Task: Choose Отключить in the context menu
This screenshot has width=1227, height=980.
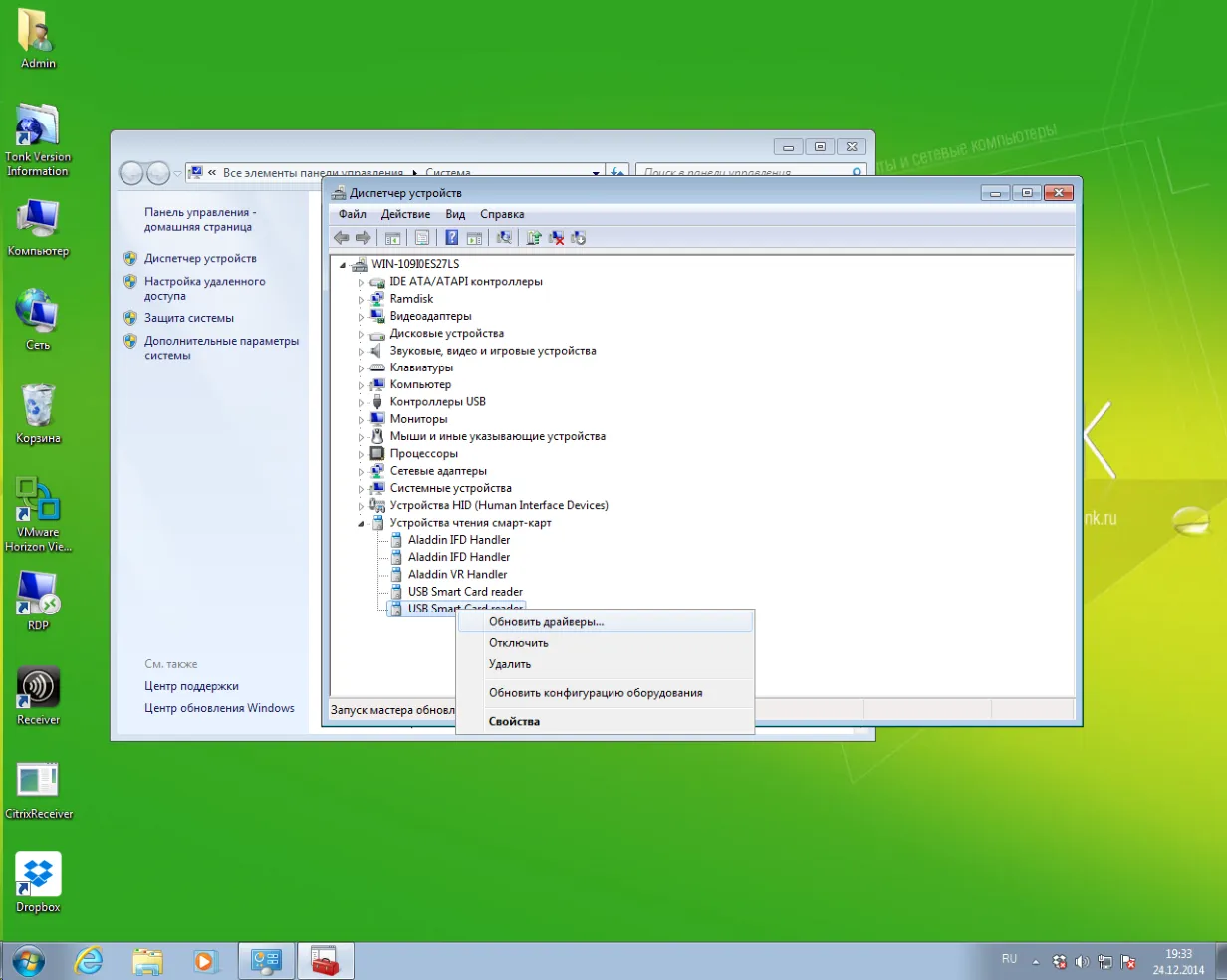Action: [x=605, y=643]
